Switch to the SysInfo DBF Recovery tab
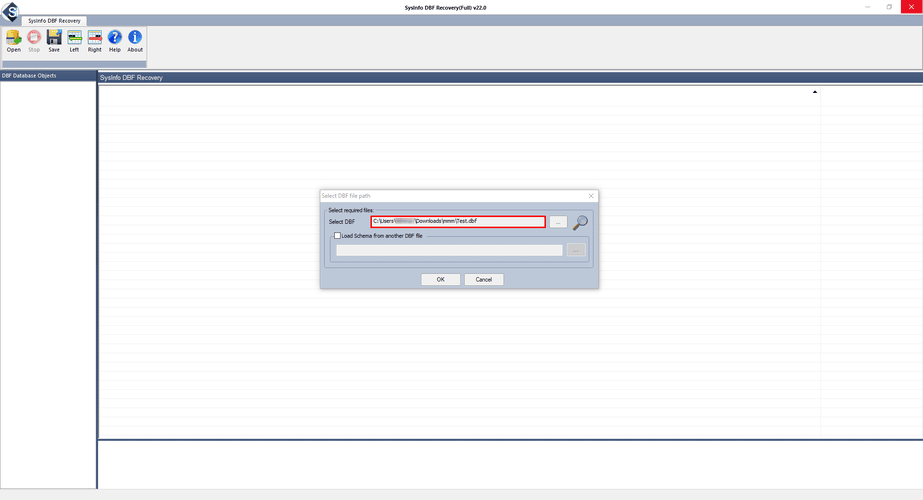 point(54,21)
